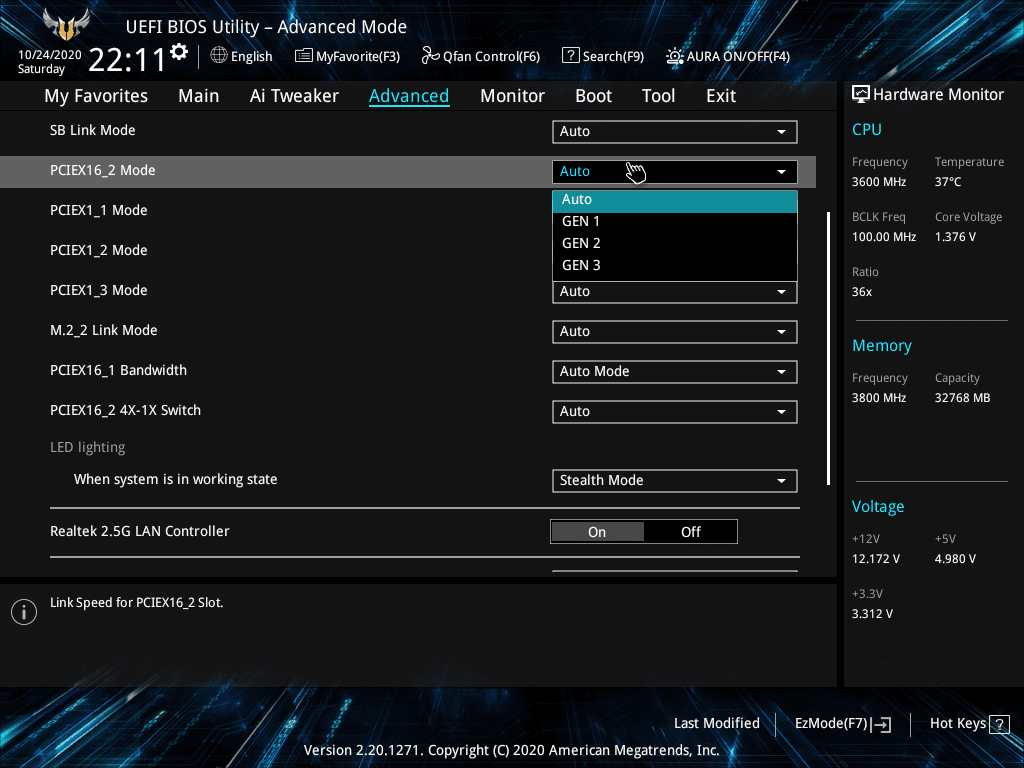
Task: Click the 22:11 clock time
Action: coord(127,60)
